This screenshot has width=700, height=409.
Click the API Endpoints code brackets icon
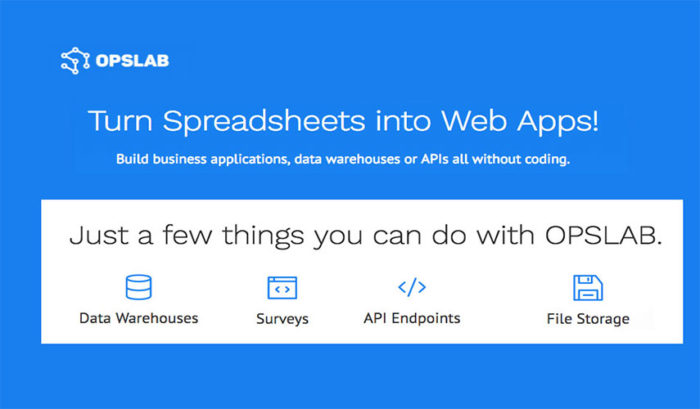coord(412,287)
